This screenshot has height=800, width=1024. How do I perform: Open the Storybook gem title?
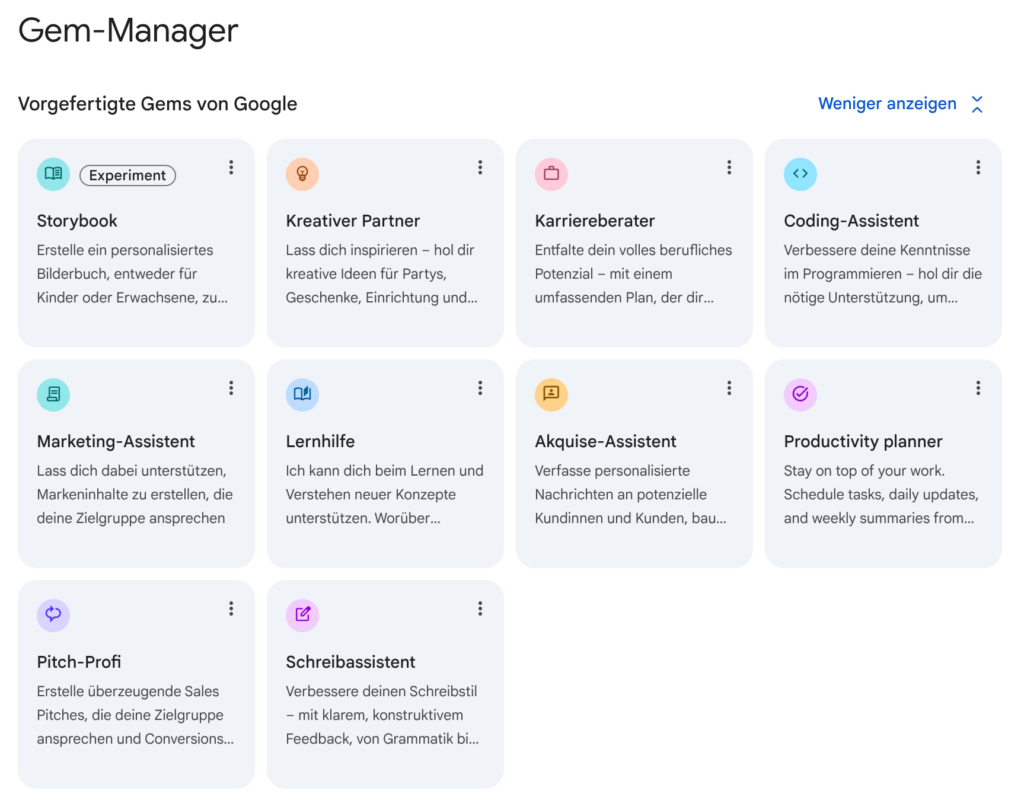(x=77, y=221)
